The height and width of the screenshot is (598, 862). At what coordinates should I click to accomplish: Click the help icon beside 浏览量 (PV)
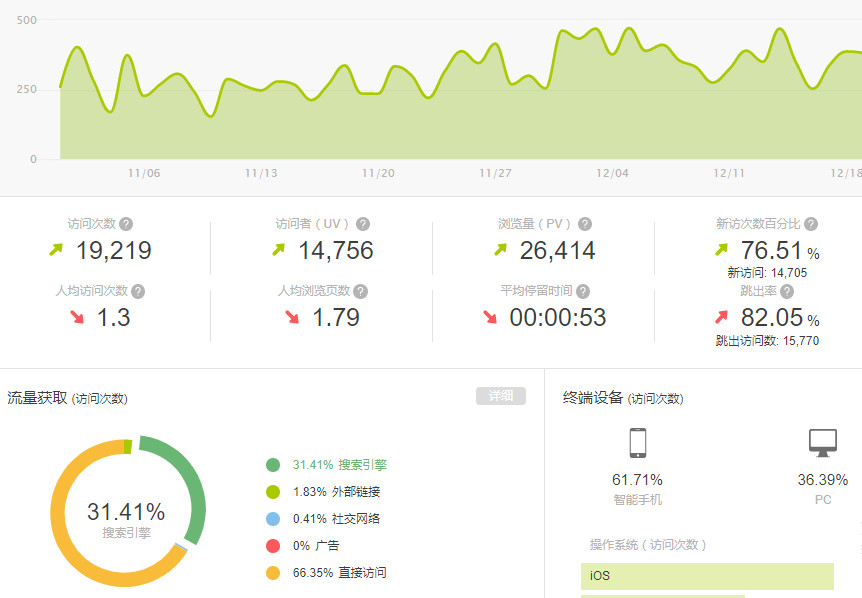point(585,224)
